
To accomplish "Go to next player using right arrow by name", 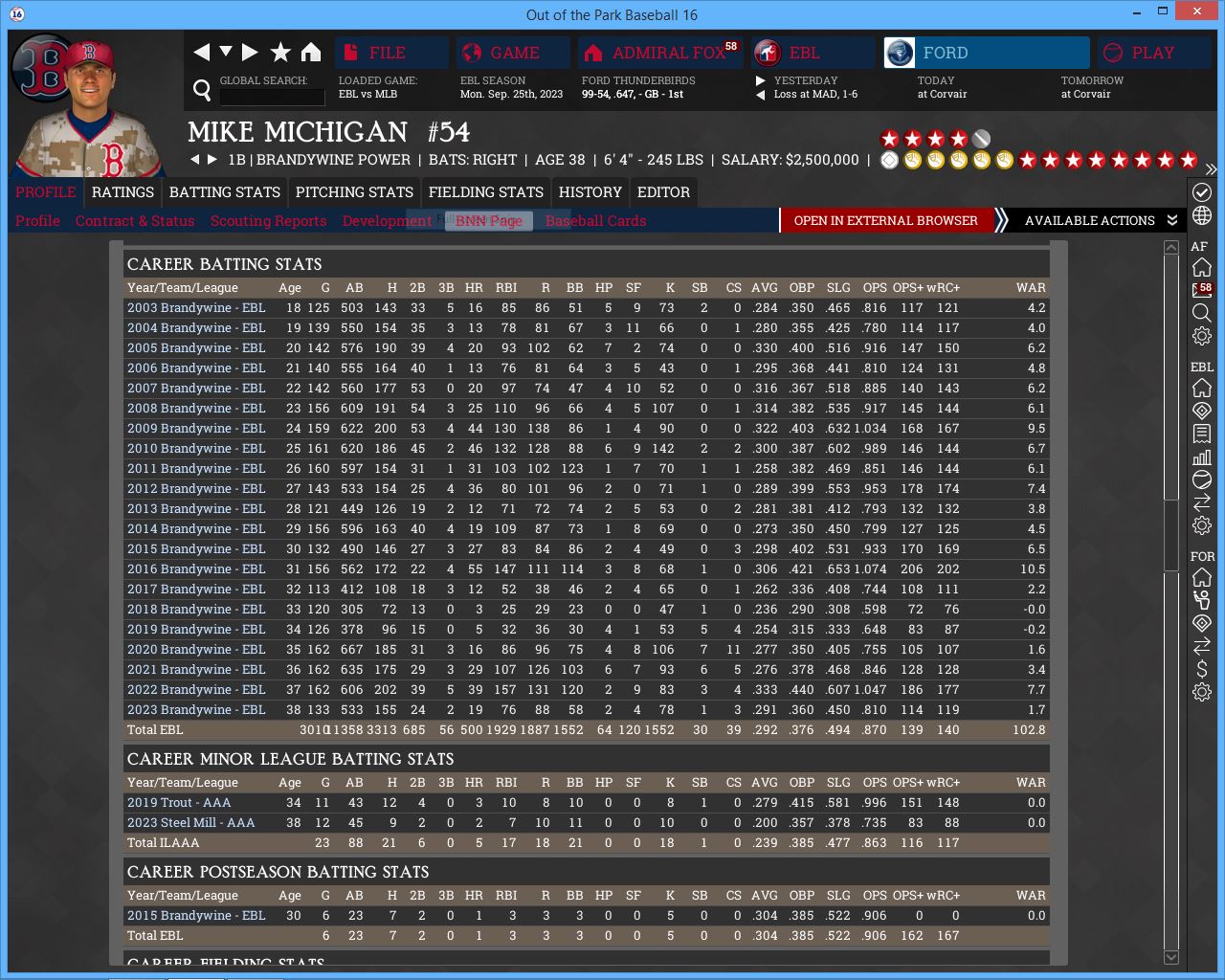I will pos(212,160).
